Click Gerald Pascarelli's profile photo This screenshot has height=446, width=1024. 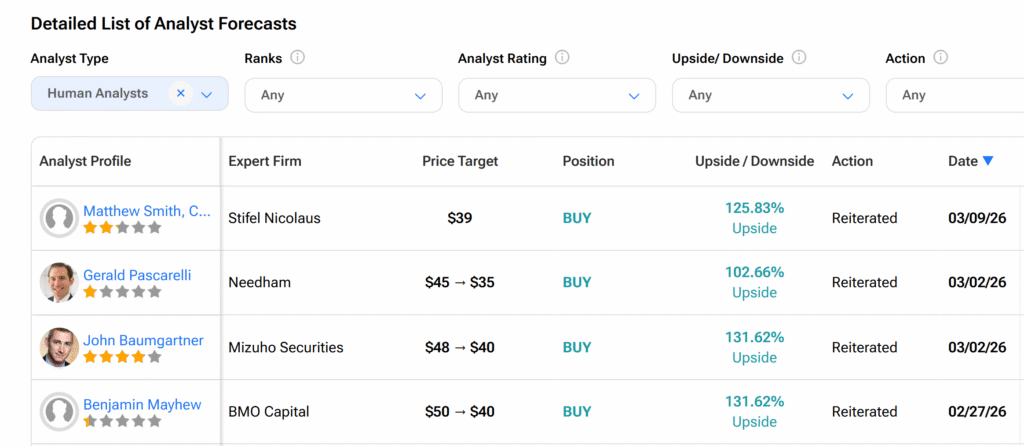[60, 283]
